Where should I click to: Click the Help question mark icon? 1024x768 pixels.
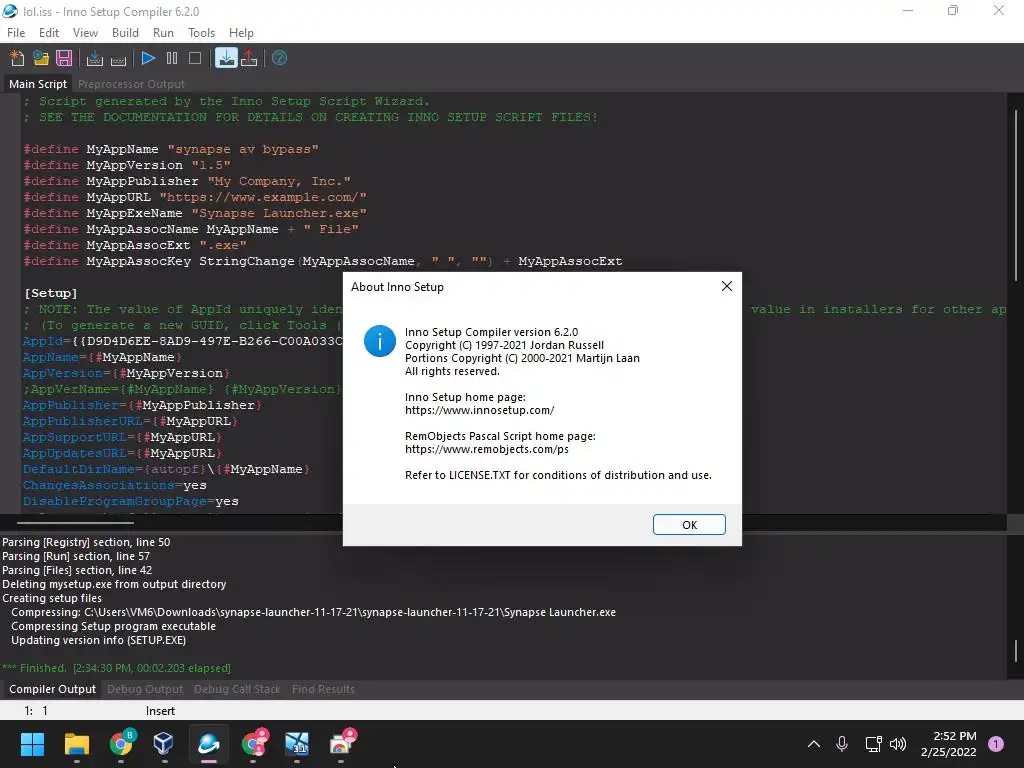click(280, 58)
